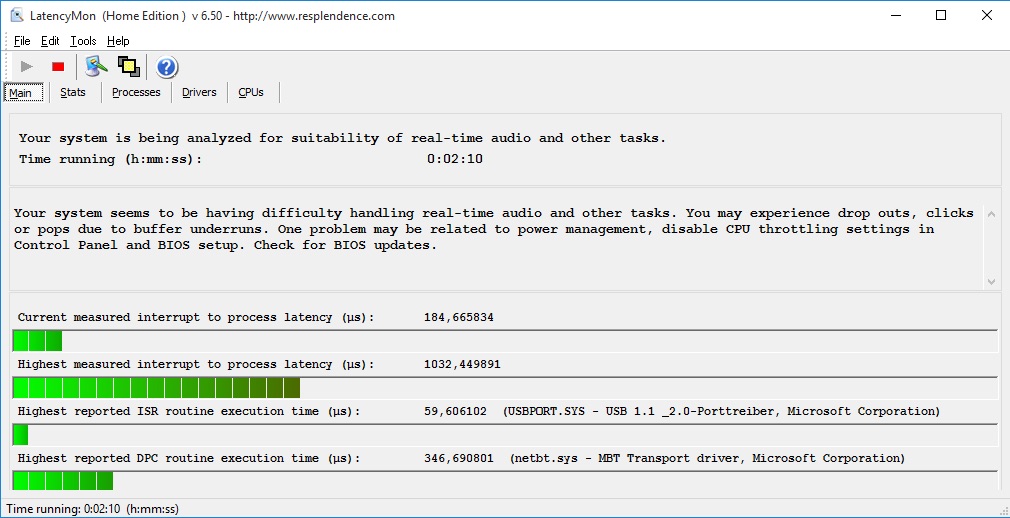Open the File menu

[22, 41]
